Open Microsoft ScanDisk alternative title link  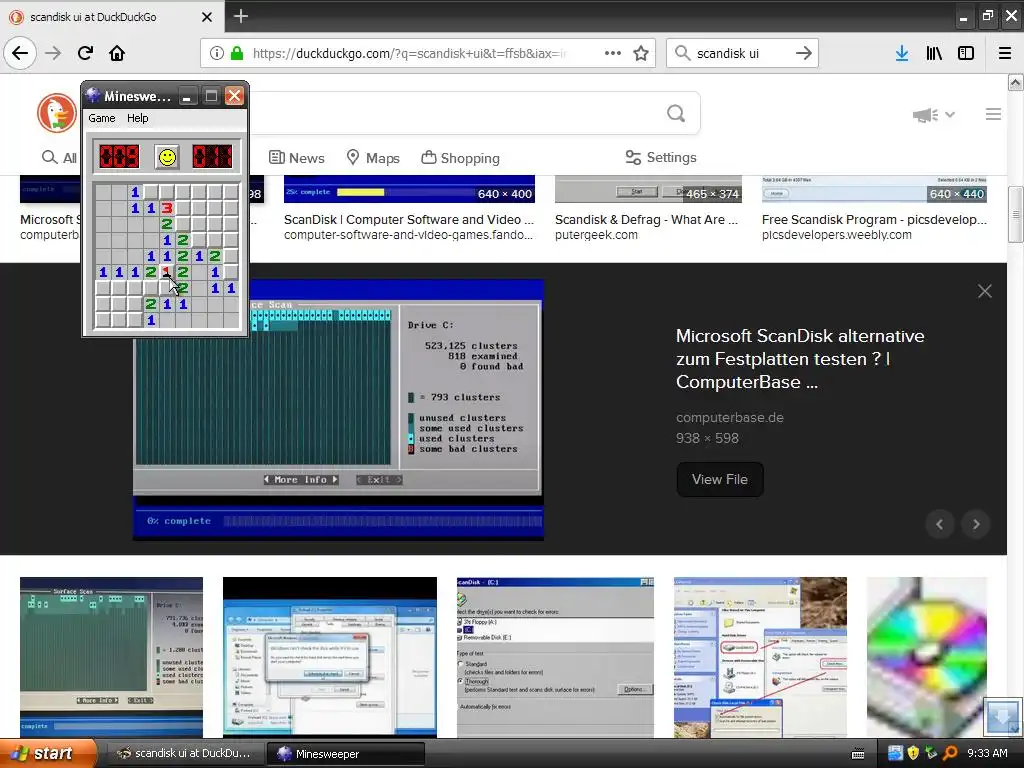[800, 359]
